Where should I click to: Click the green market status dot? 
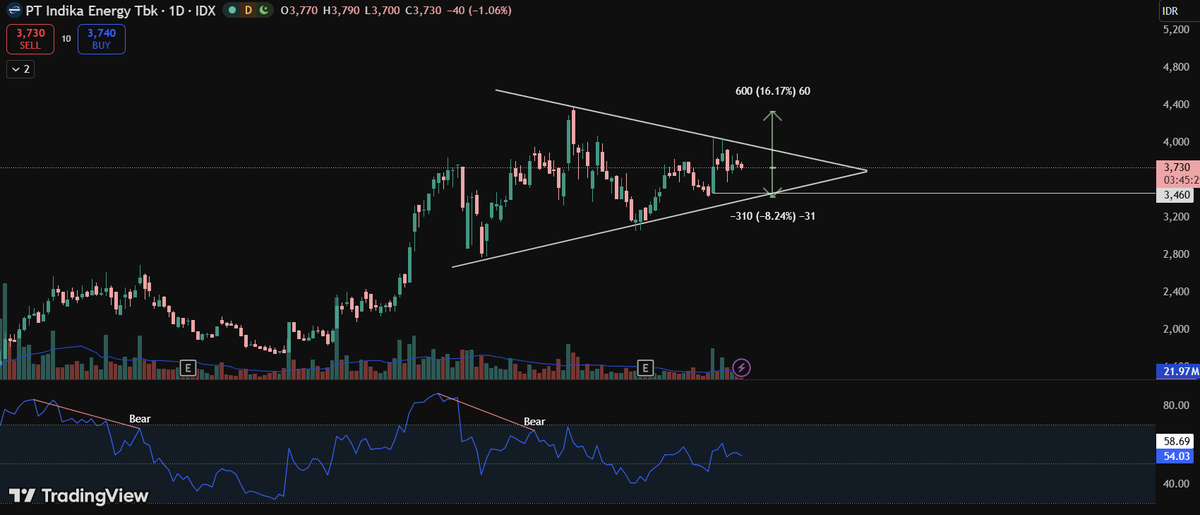[232, 10]
